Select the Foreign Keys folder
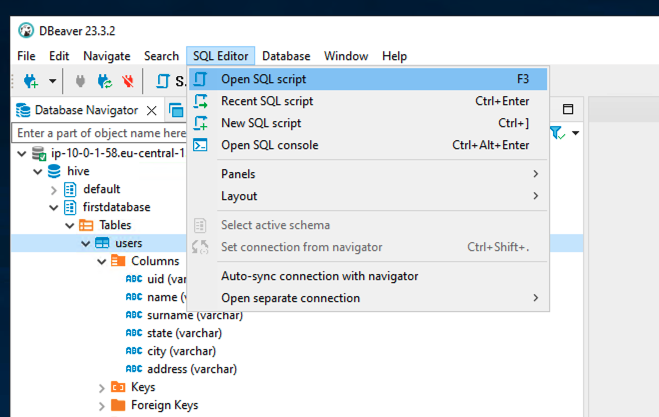659x417 pixels. [164, 405]
